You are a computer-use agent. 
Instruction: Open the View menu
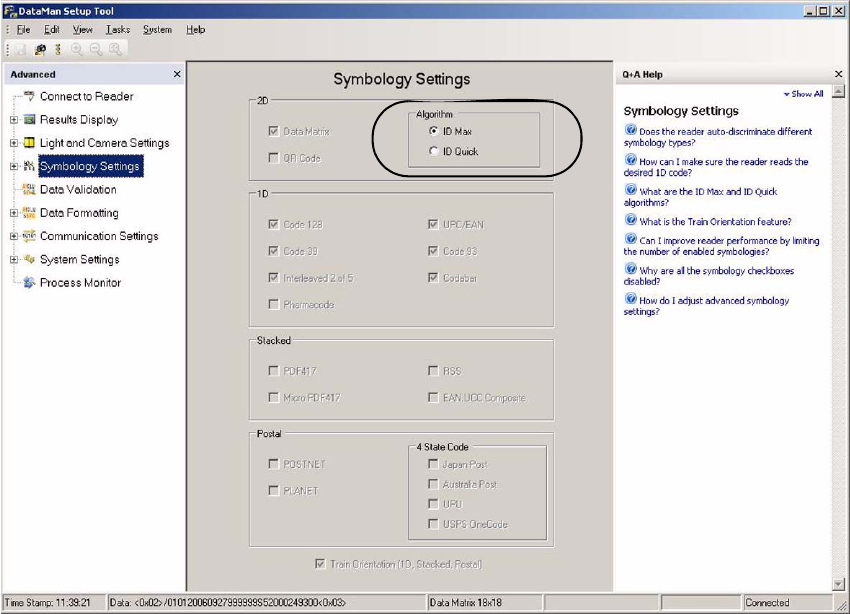pyautogui.click(x=82, y=30)
